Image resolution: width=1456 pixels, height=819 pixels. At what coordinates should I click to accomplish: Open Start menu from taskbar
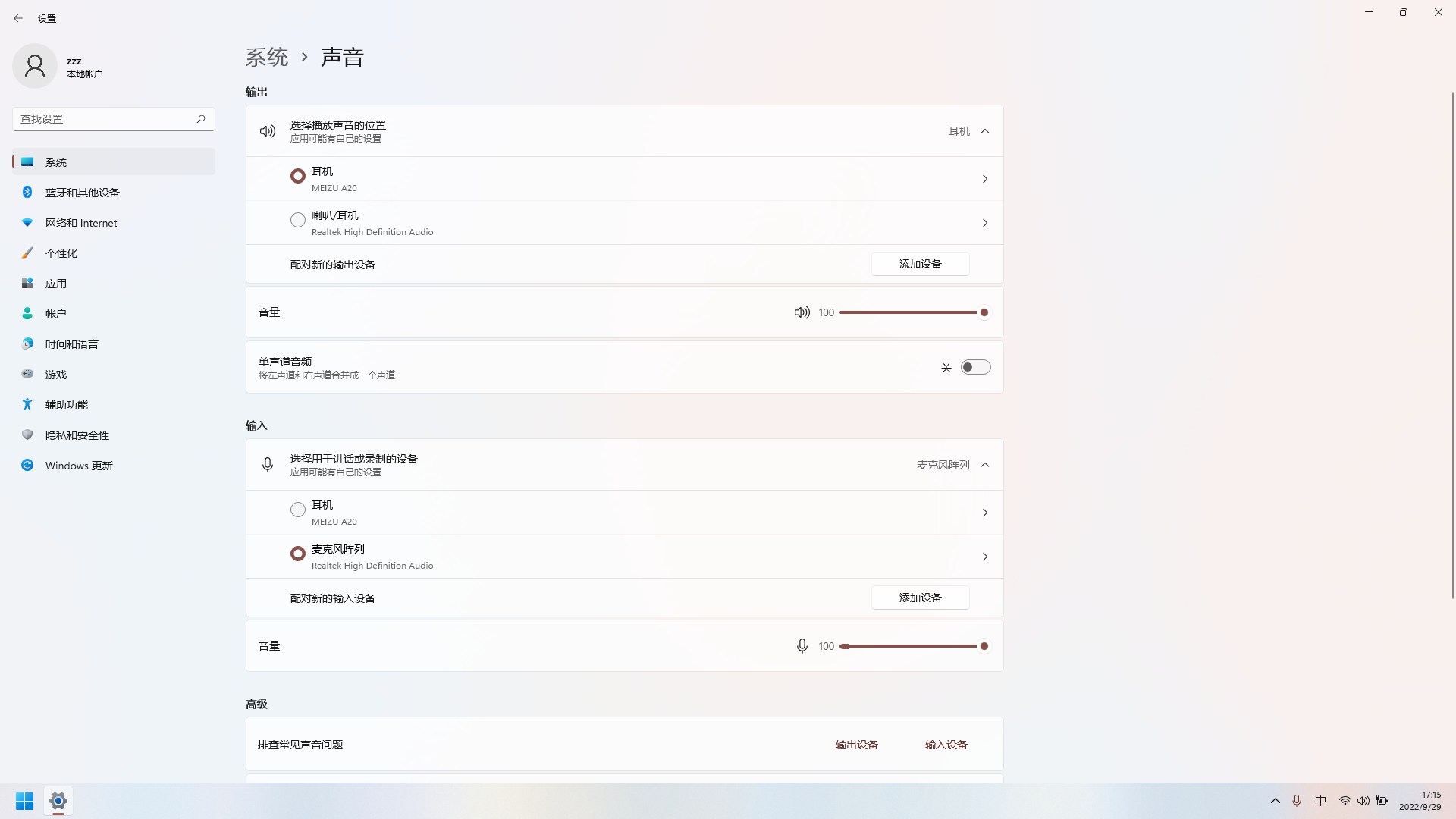(x=24, y=801)
